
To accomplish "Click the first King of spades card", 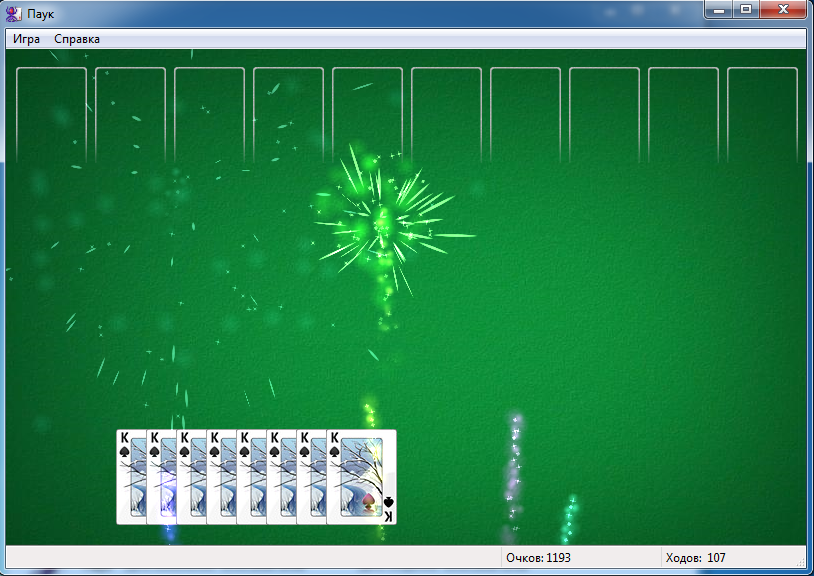I will (x=131, y=477).
